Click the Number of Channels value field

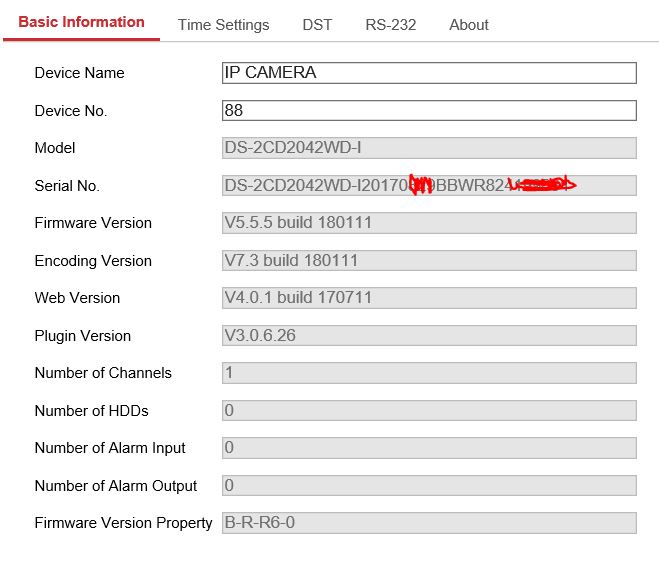[x=429, y=373]
